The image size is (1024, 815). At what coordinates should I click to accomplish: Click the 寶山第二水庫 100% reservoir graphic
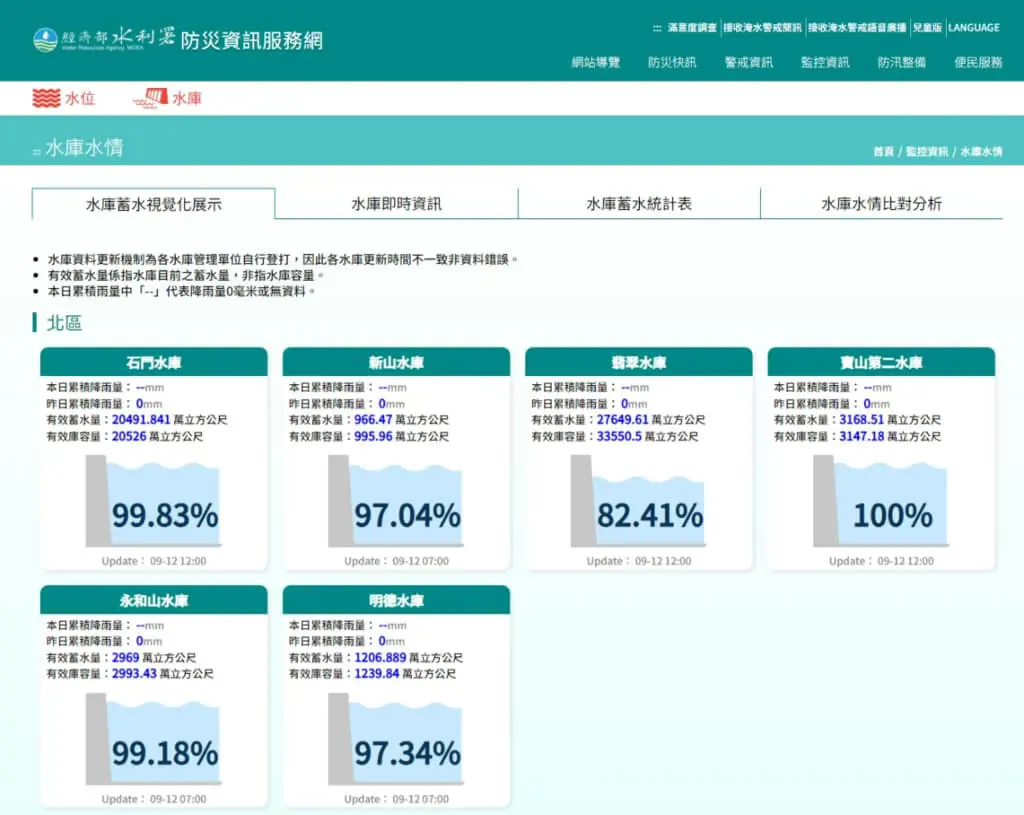tap(880, 501)
